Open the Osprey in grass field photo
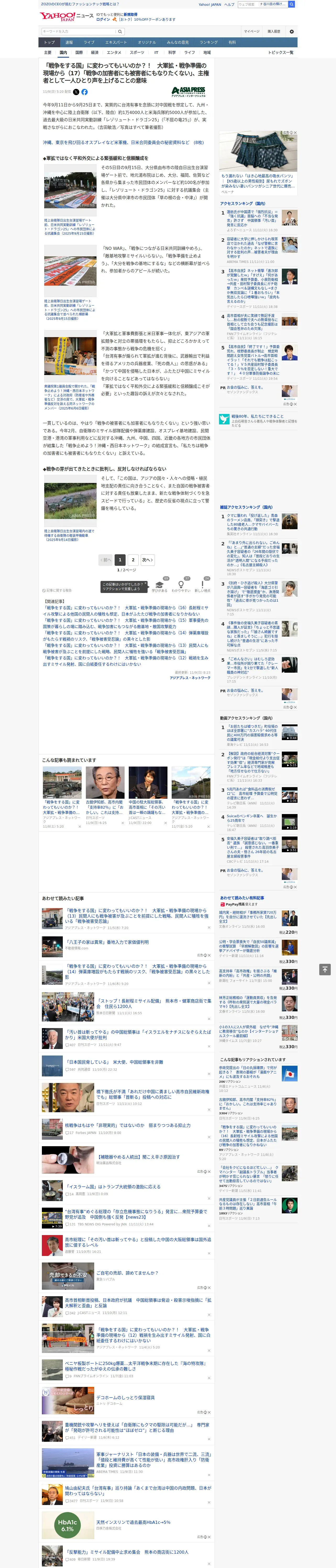This screenshot has width=336, height=1568. click(x=70, y=500)
